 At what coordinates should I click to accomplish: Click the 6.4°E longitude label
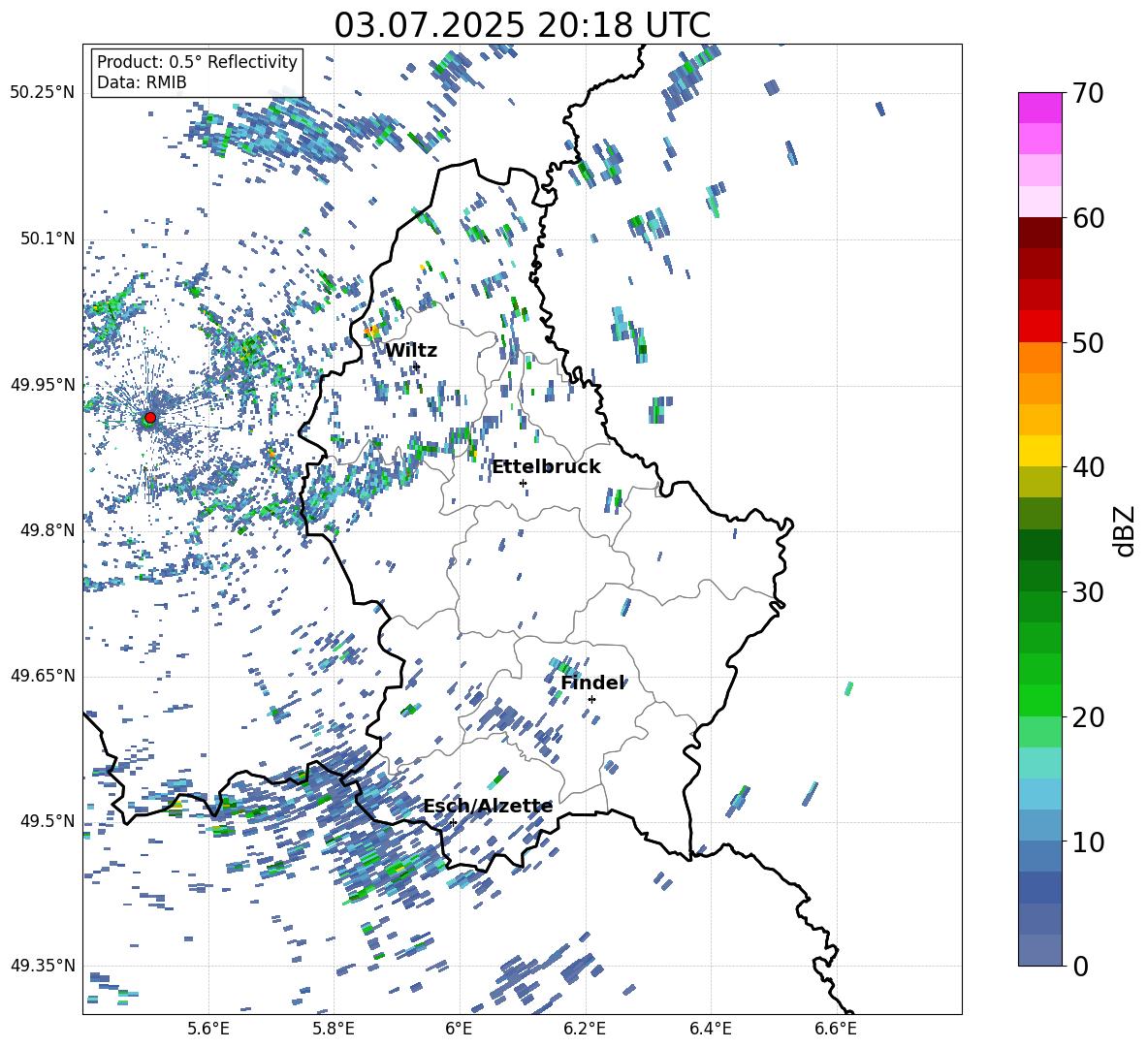click(710, 1029)
